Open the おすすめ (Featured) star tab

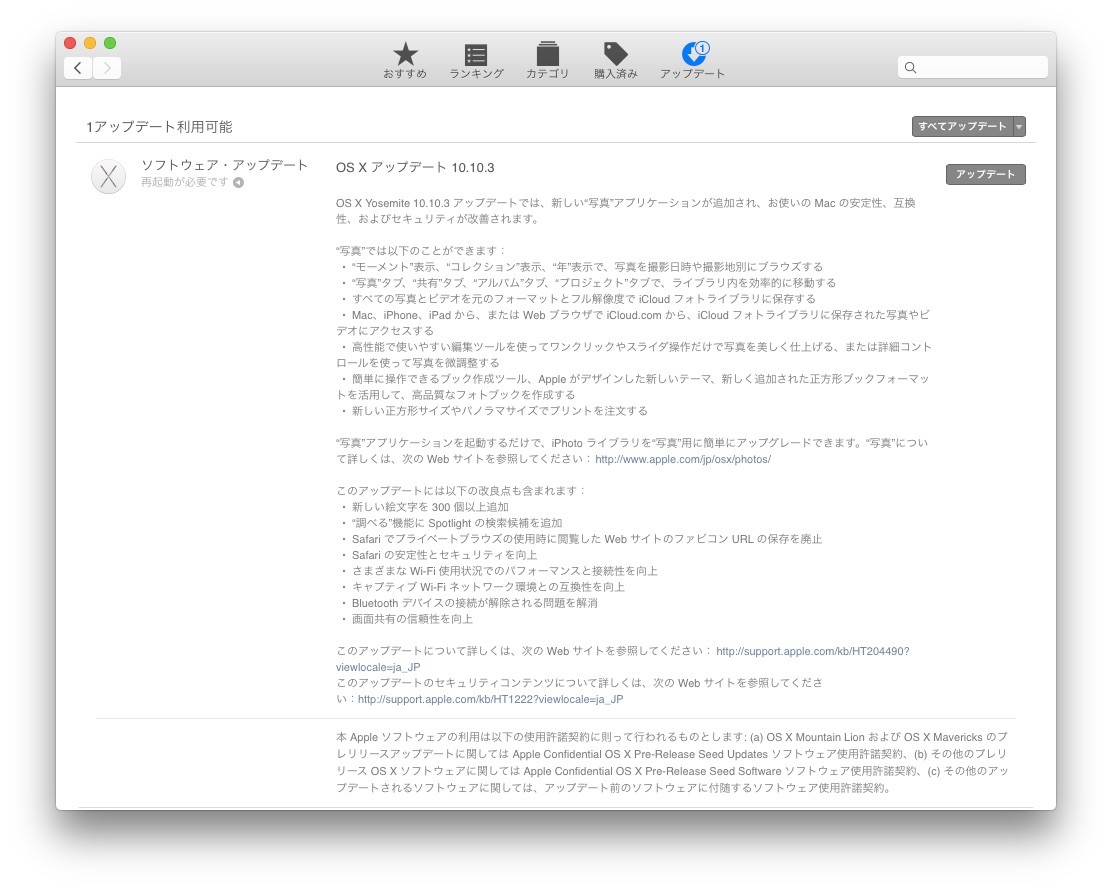pos(405,60)
